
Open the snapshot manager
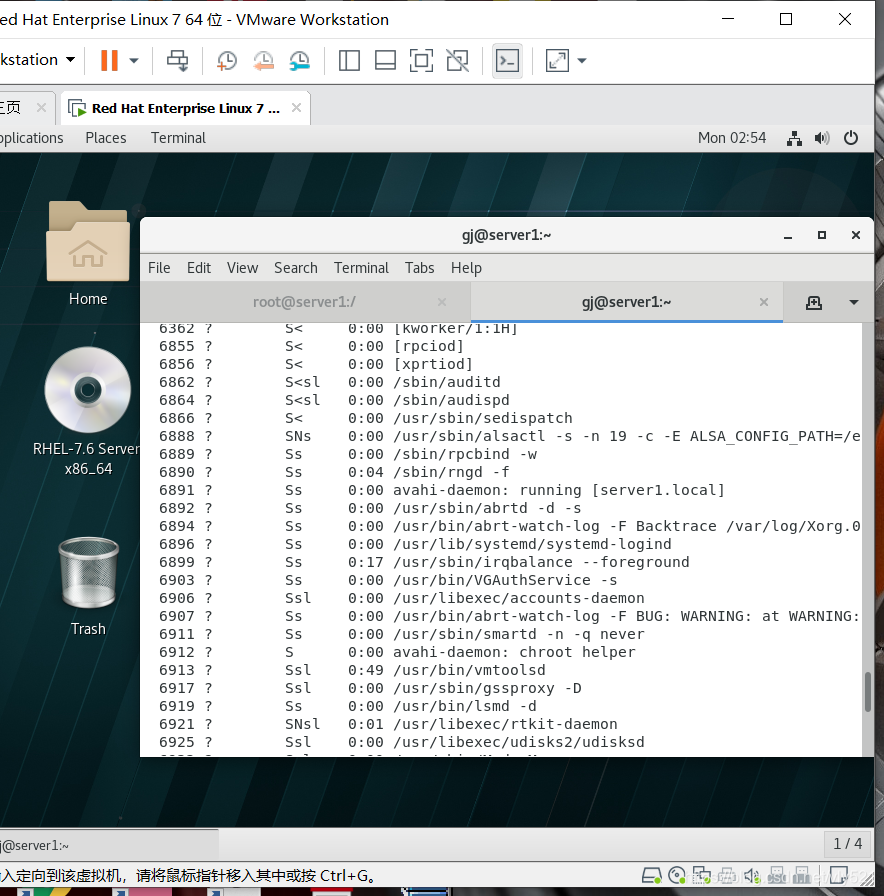(x=299, y=61)
